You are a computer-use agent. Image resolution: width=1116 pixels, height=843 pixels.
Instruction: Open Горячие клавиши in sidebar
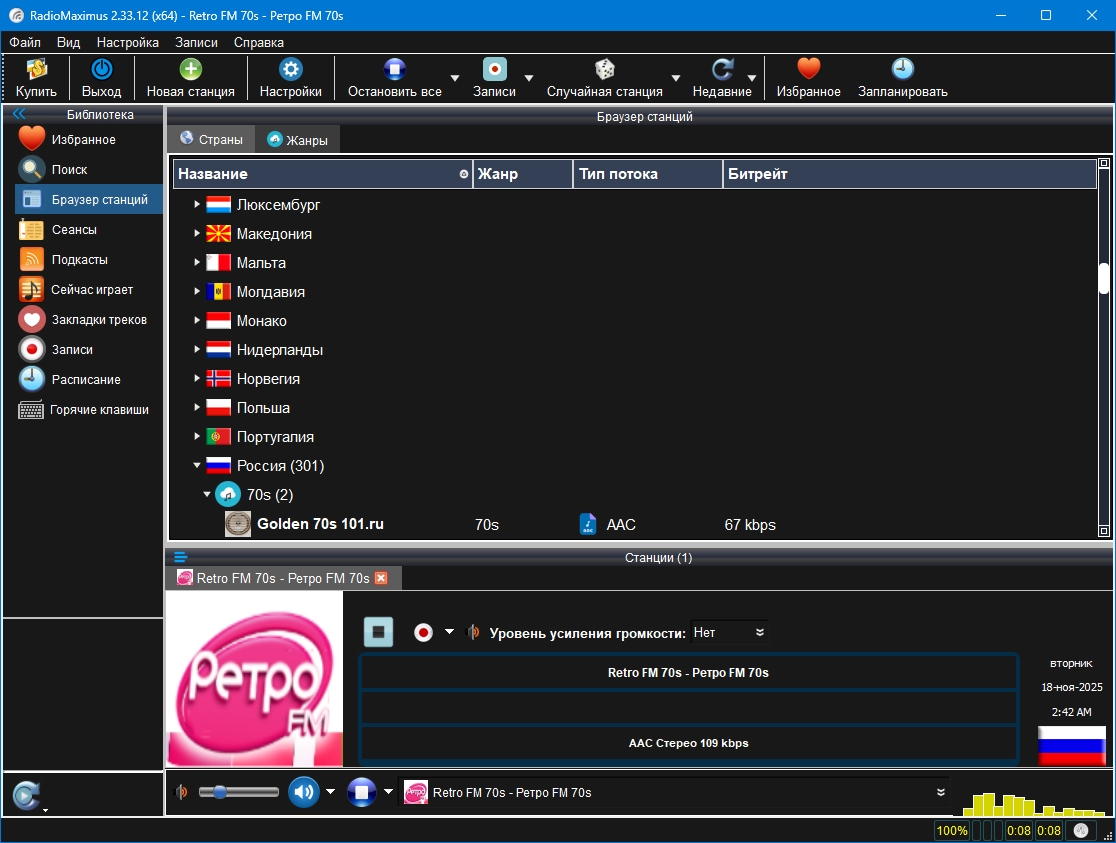(x=99, y=409)
